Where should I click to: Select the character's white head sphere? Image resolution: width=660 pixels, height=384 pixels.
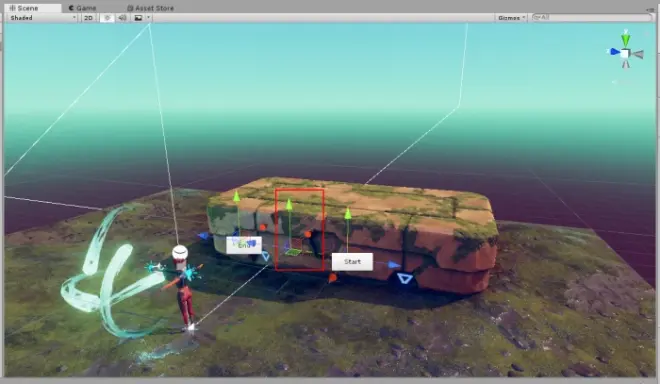(180, 253)
